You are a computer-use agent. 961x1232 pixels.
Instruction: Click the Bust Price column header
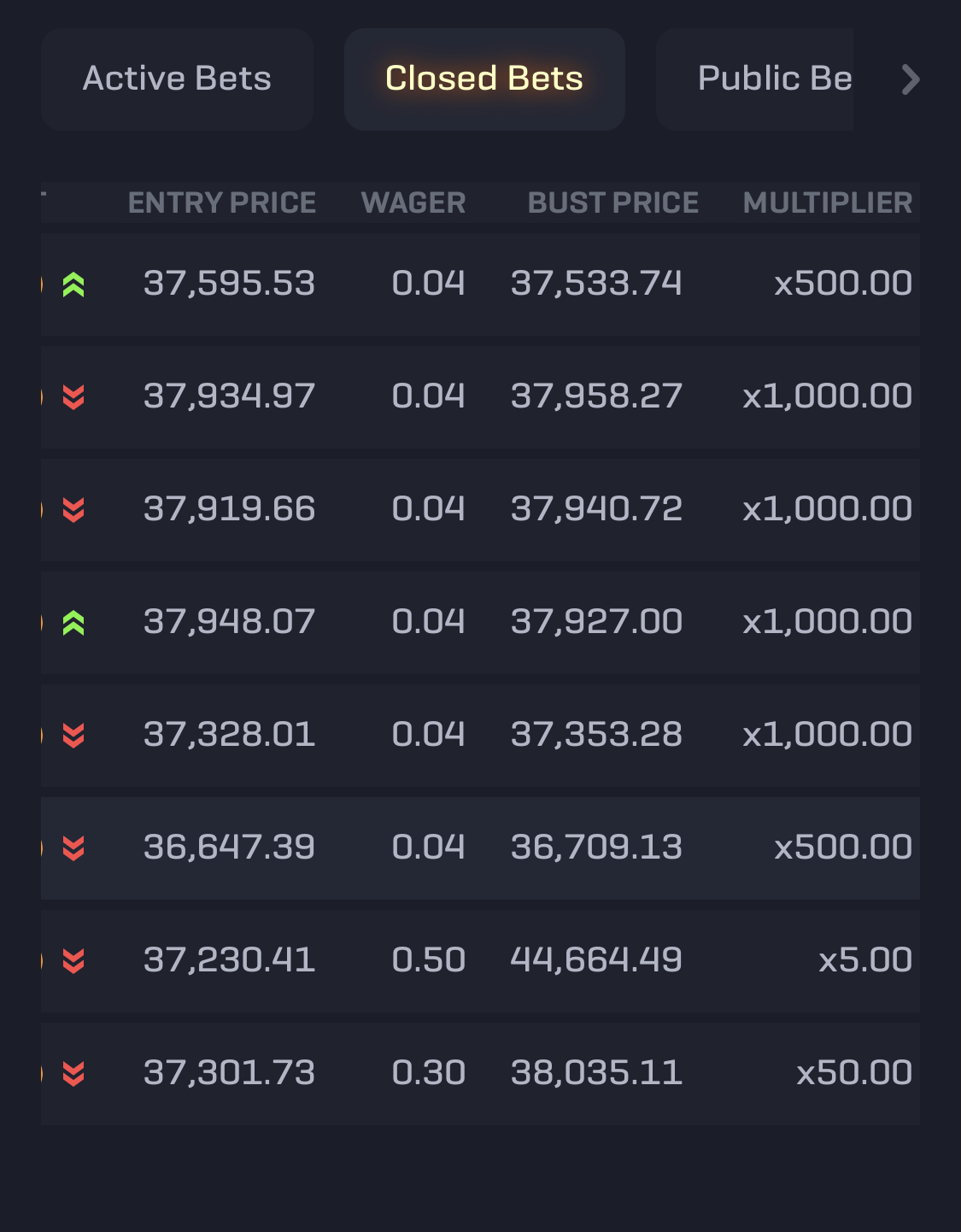(x=613, y=203)
